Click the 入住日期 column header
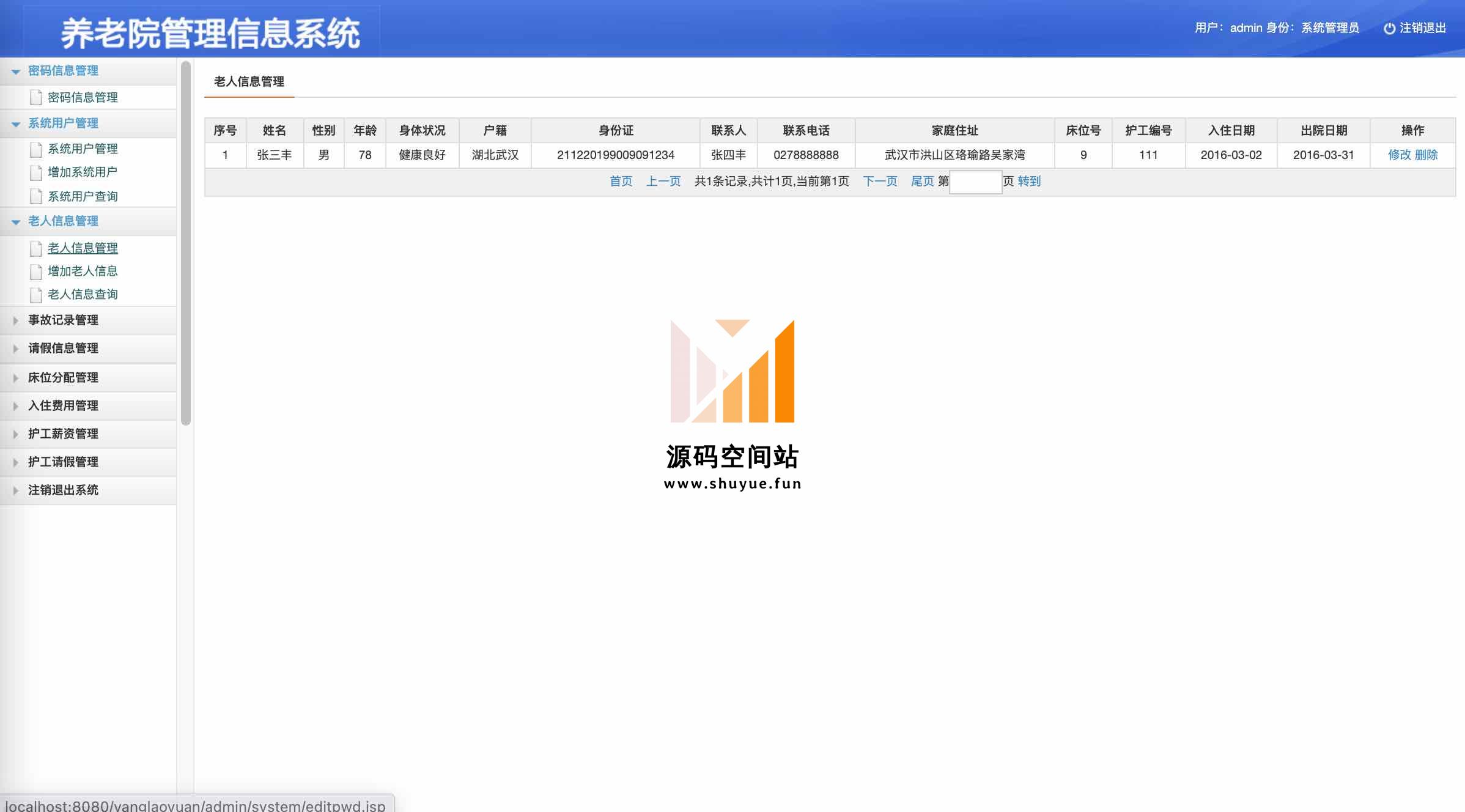This screenshot has width=1465, height=812. click(1231, 130)
